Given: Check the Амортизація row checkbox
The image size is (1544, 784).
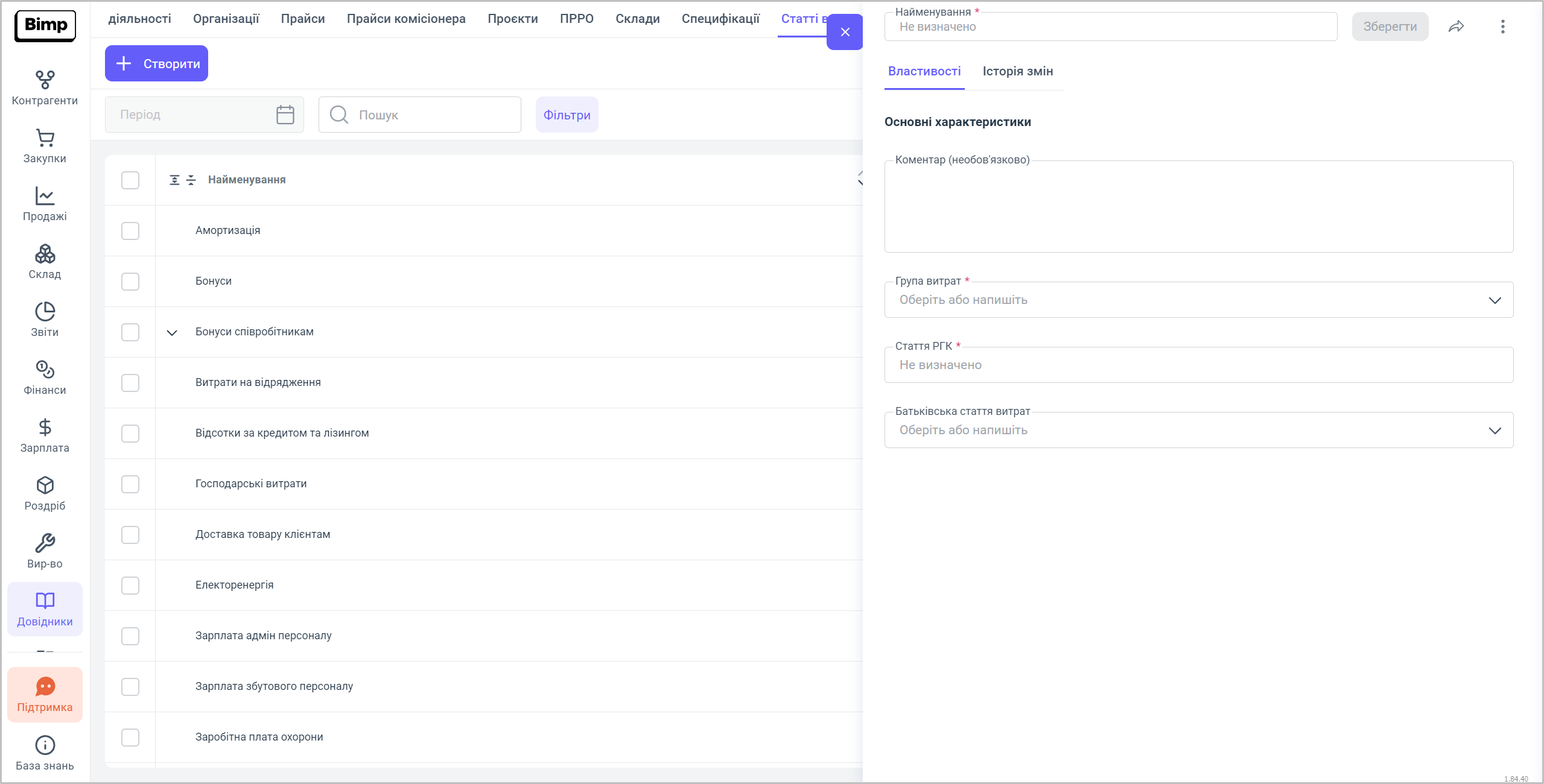Looking at the screenshot, I should [x=130, y=231].
